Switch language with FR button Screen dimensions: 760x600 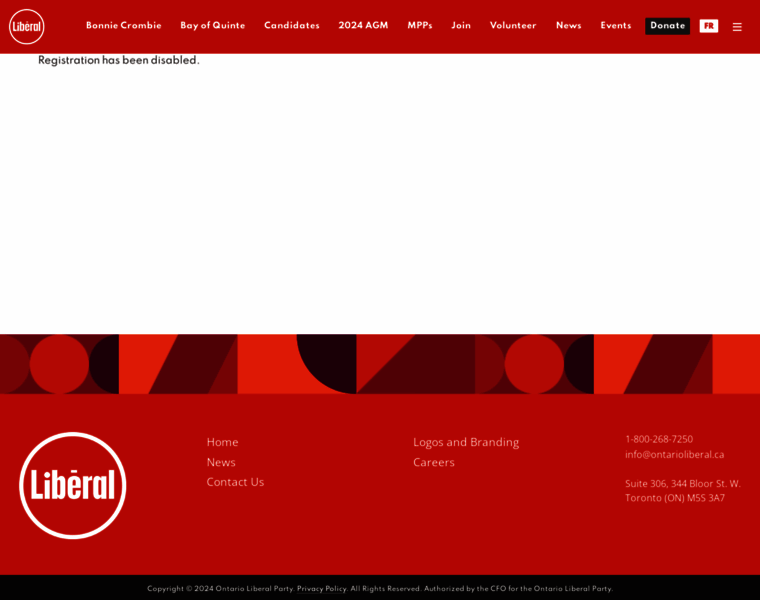coord(709,26)
